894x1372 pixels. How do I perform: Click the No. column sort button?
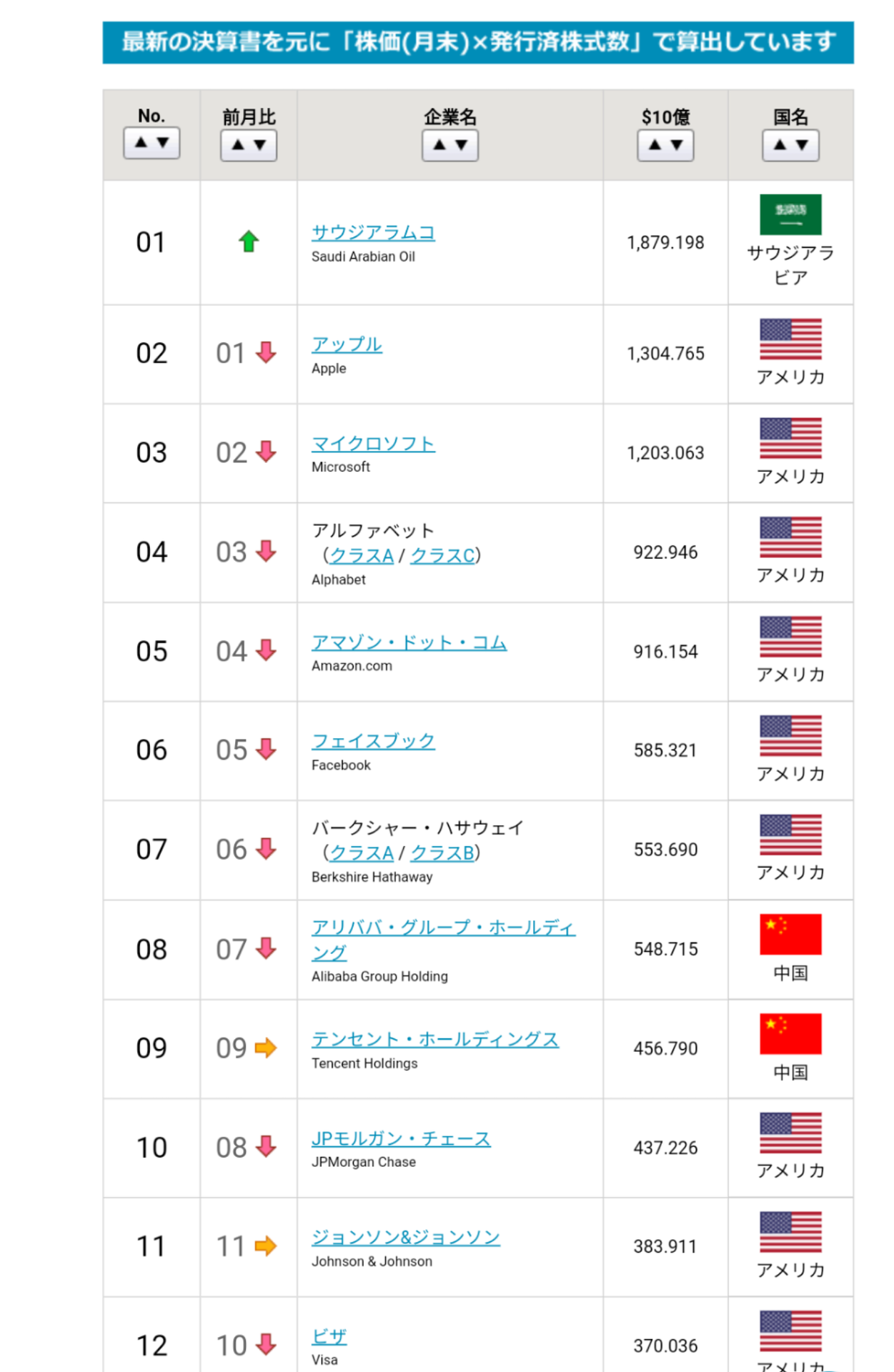click(152, 143)
